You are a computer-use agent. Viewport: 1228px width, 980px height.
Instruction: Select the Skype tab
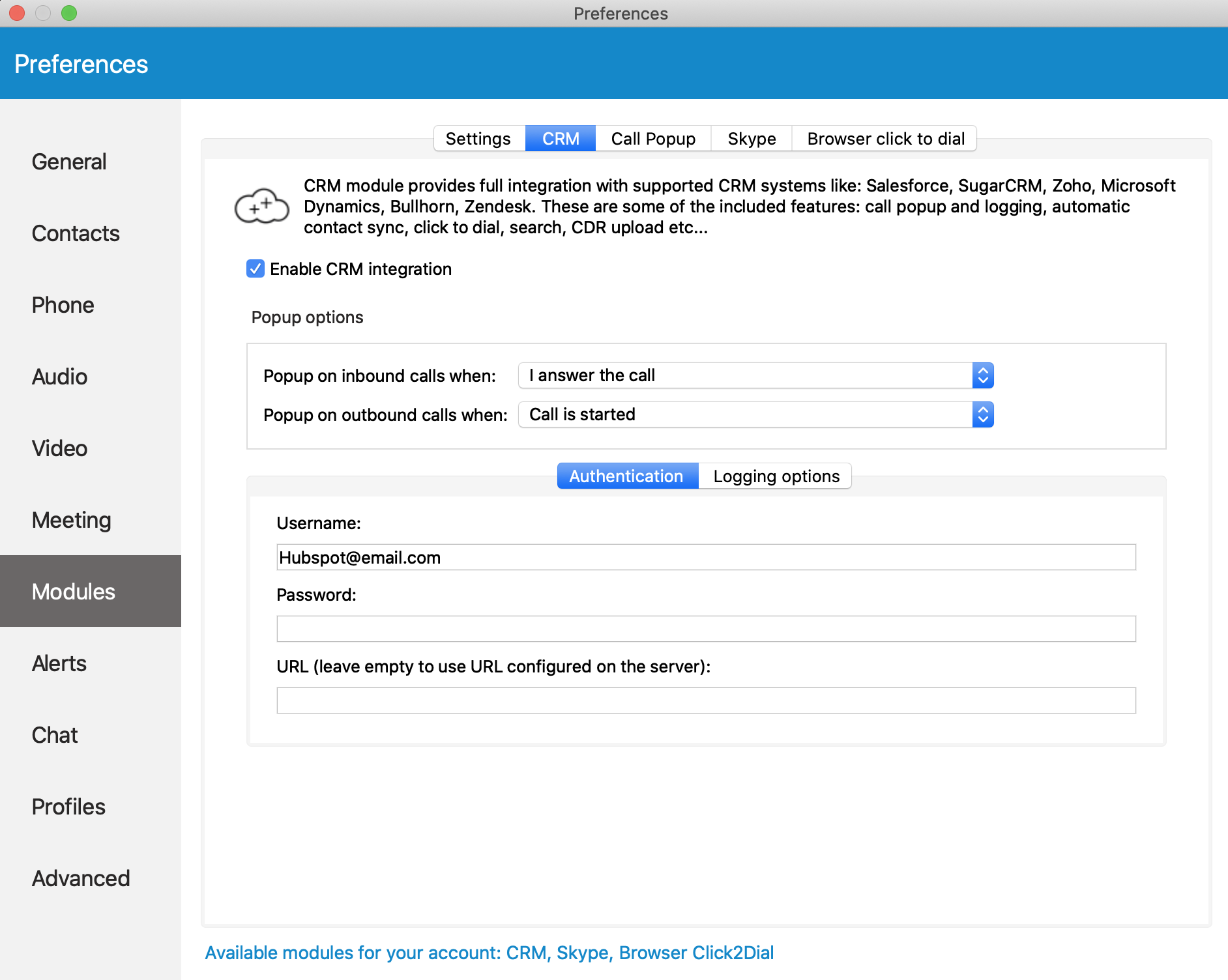[752, 139]
